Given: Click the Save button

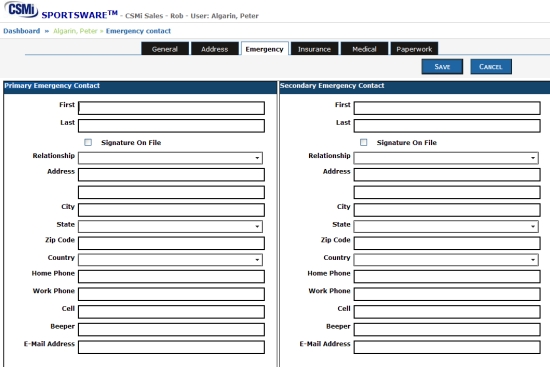Looking at the screenshot, I should click(x=442, y=67).
